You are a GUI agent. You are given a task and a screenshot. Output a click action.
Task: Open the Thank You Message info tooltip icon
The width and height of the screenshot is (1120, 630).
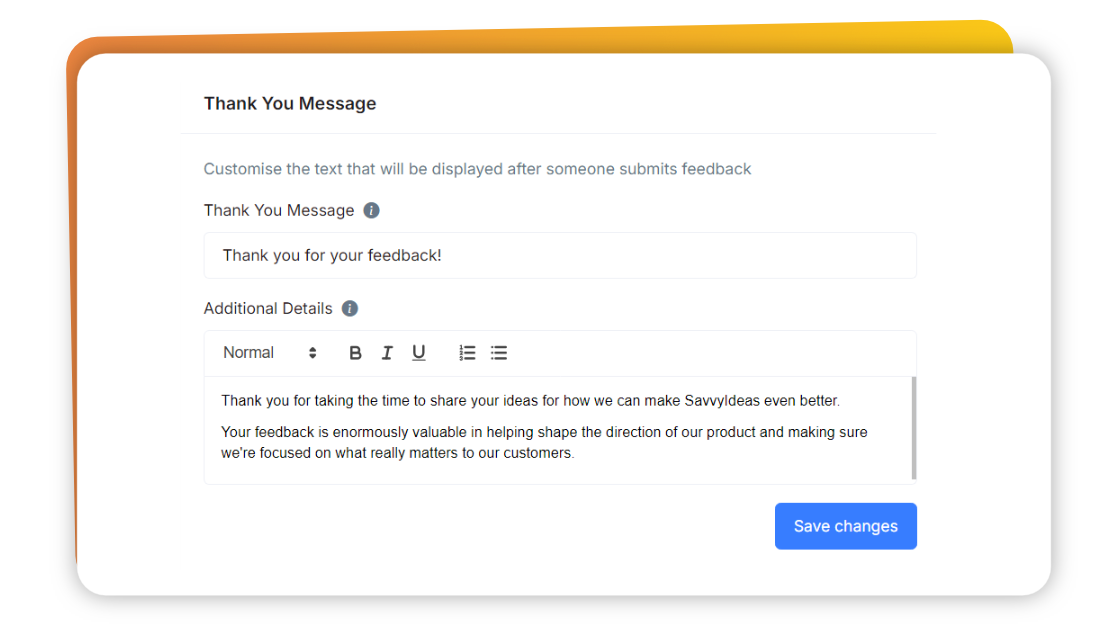point(370,210)
